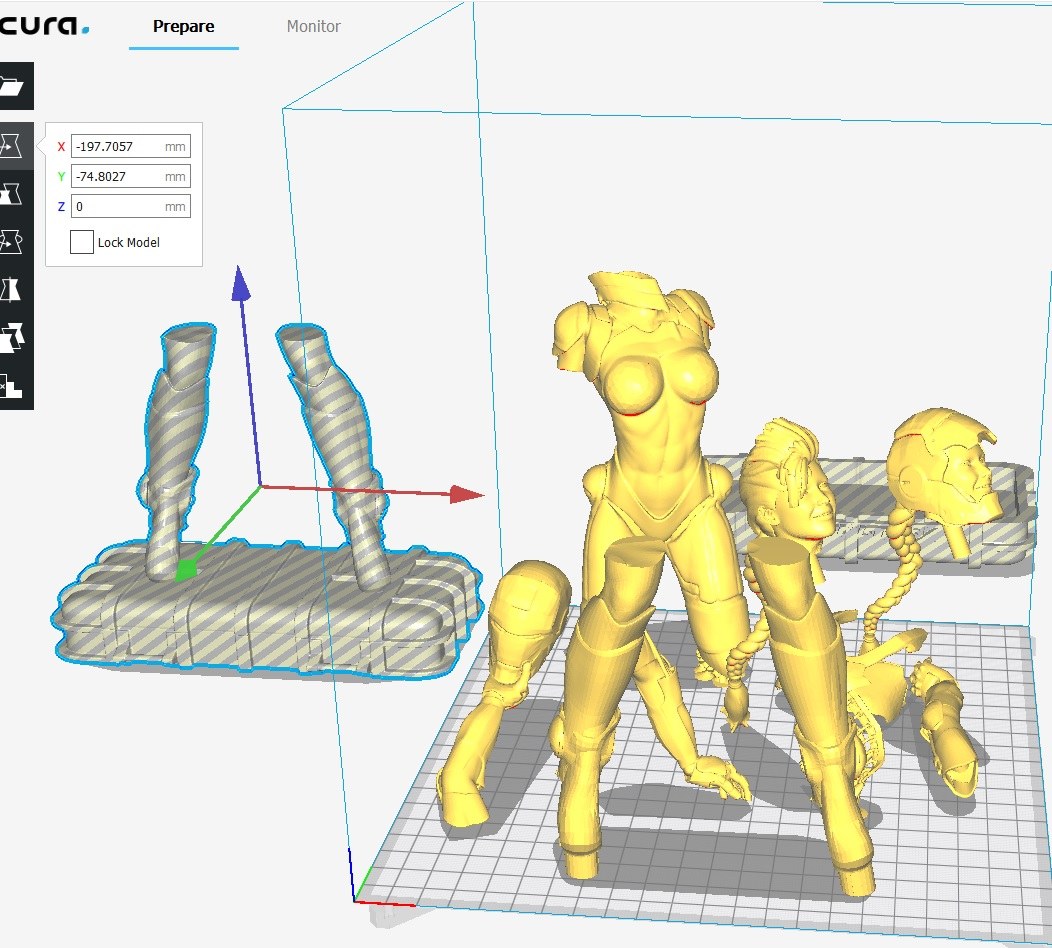Viewport: 1052px width, 948px height.
Task: Edit the X position field
Action: point(130,146)
